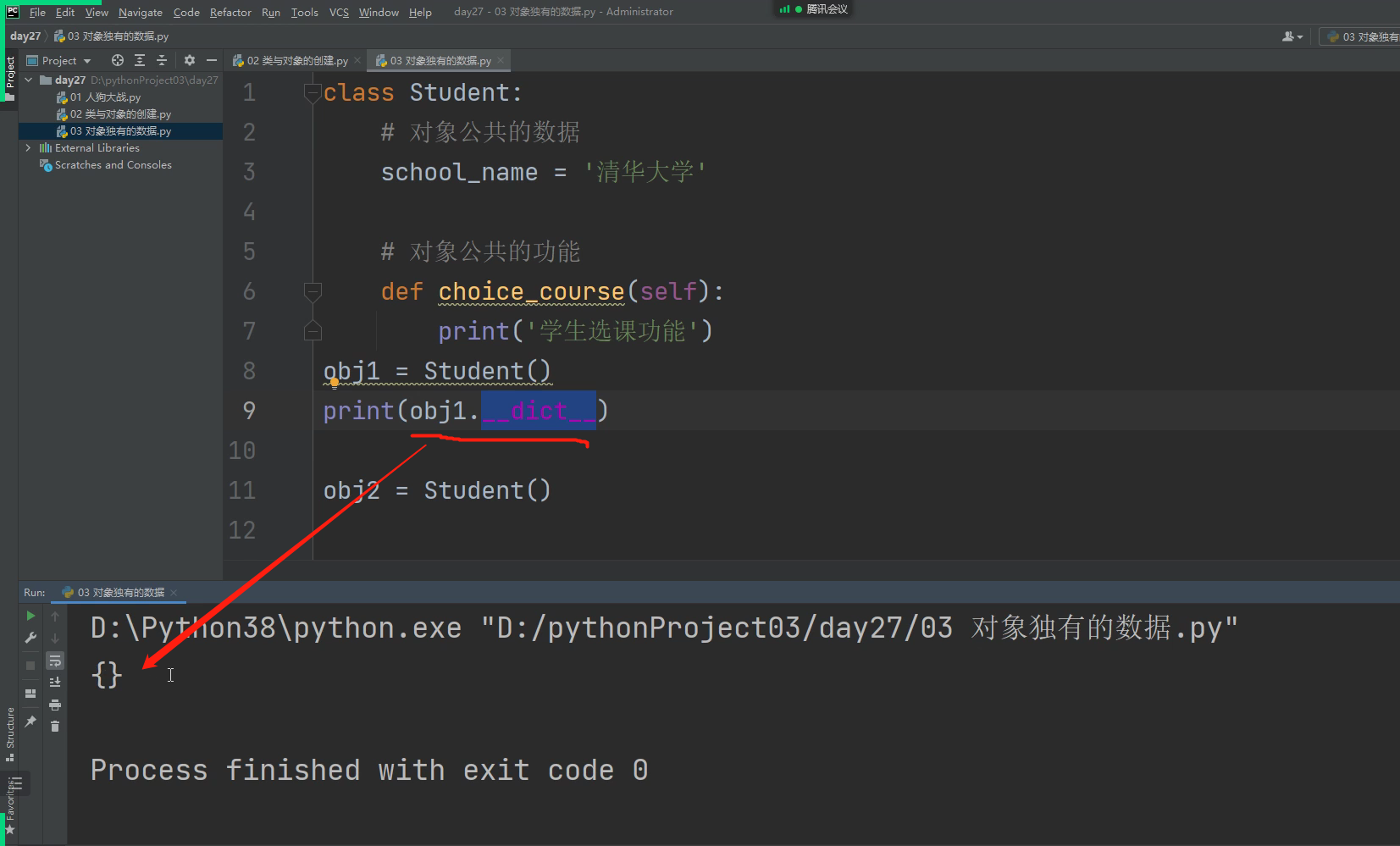Viewport: 1400px width, 846px height.
Task: Hide the Project tool window
Action: pos(212,60)
